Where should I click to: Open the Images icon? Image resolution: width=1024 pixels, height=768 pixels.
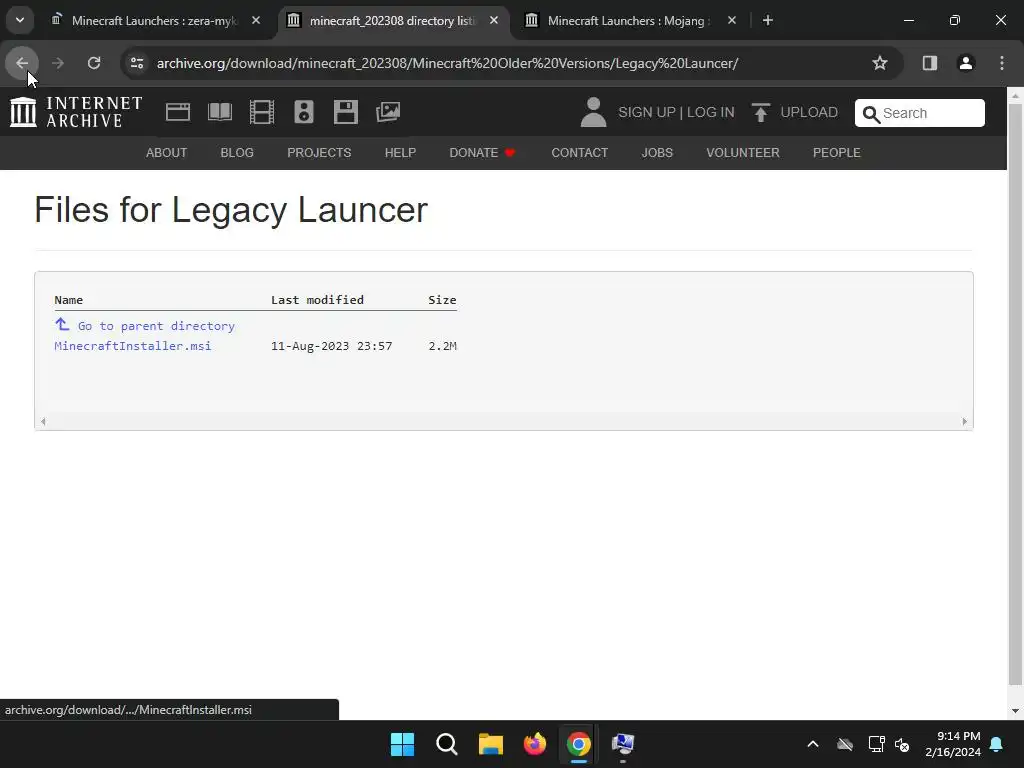388,112
